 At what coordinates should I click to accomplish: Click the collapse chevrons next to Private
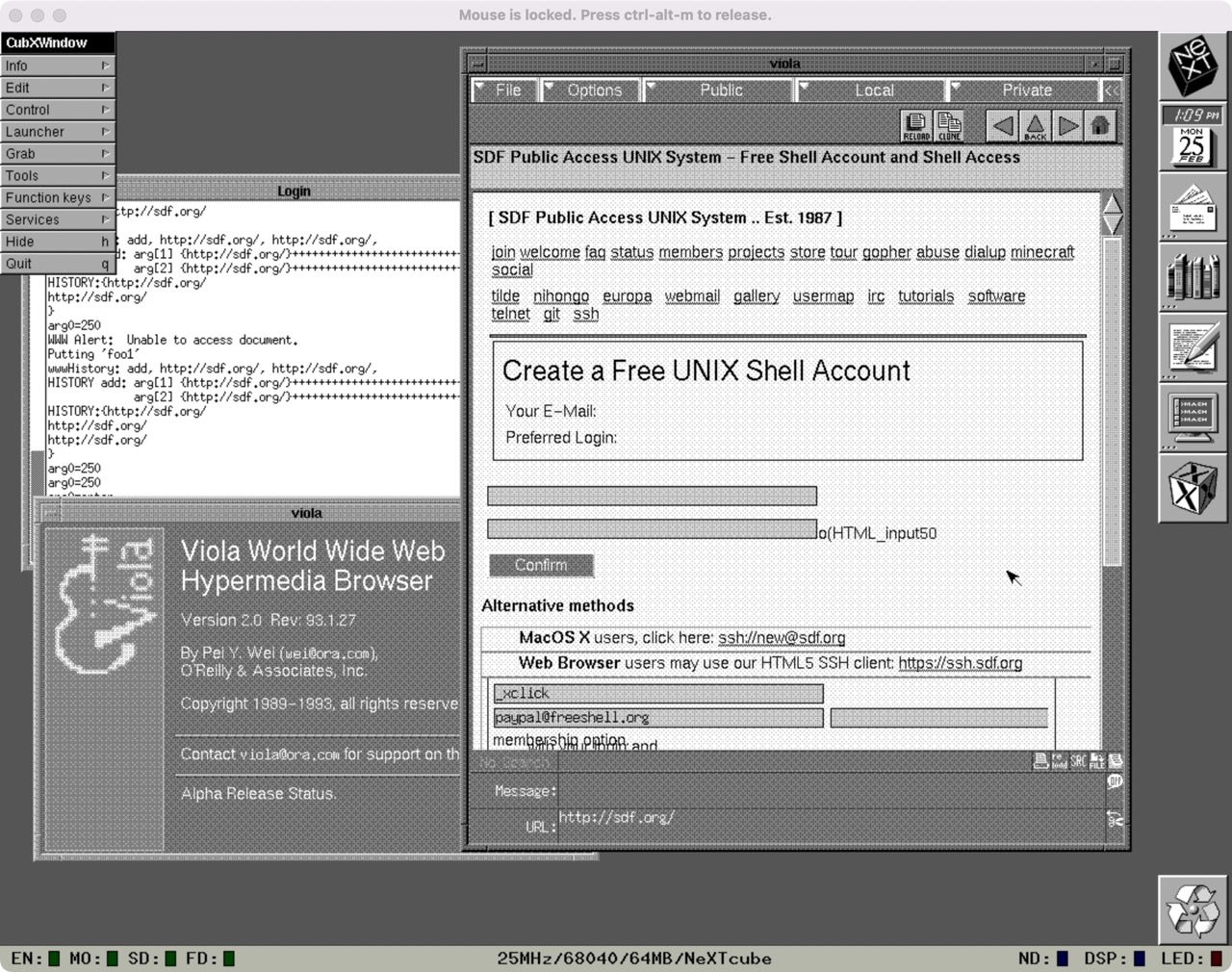1112,90
